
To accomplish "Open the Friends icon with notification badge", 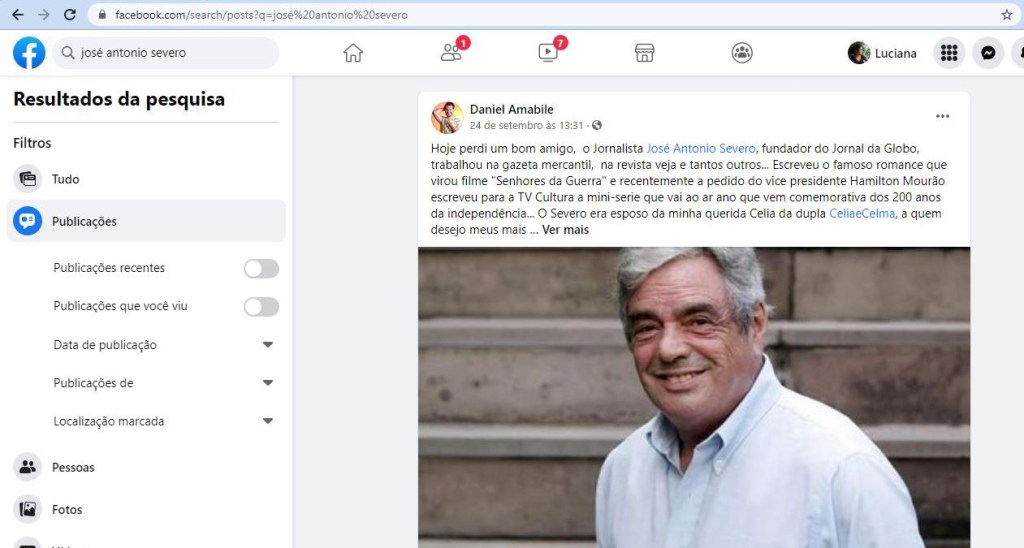I will [451, 52].
